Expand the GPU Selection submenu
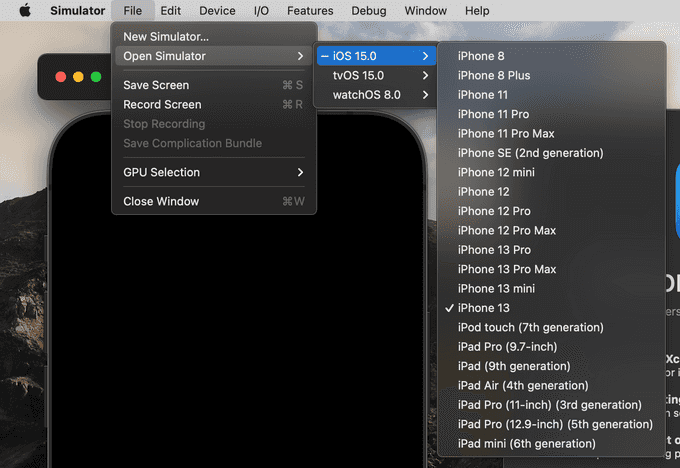The width and height of the screenshot is (680, 468). (x=214, y=172)
